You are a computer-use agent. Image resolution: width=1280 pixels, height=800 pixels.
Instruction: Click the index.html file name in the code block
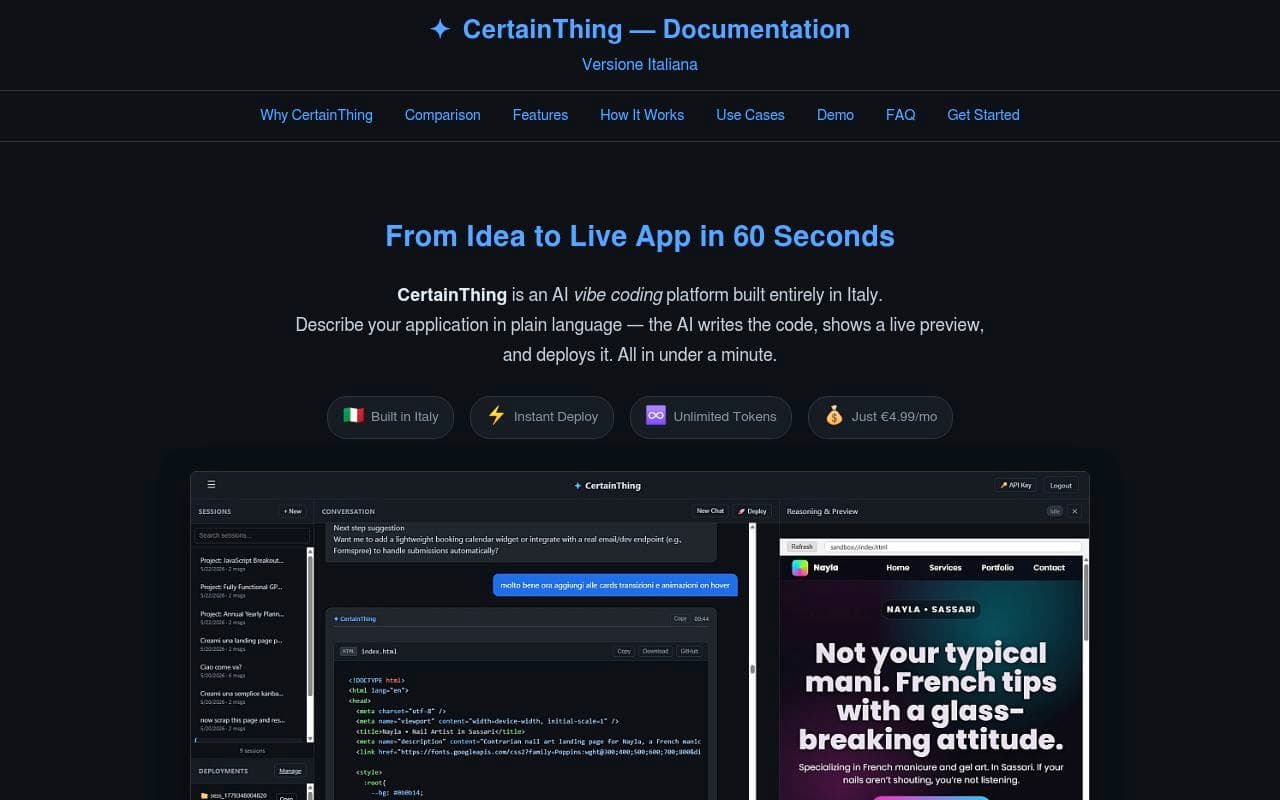point(379,651)
